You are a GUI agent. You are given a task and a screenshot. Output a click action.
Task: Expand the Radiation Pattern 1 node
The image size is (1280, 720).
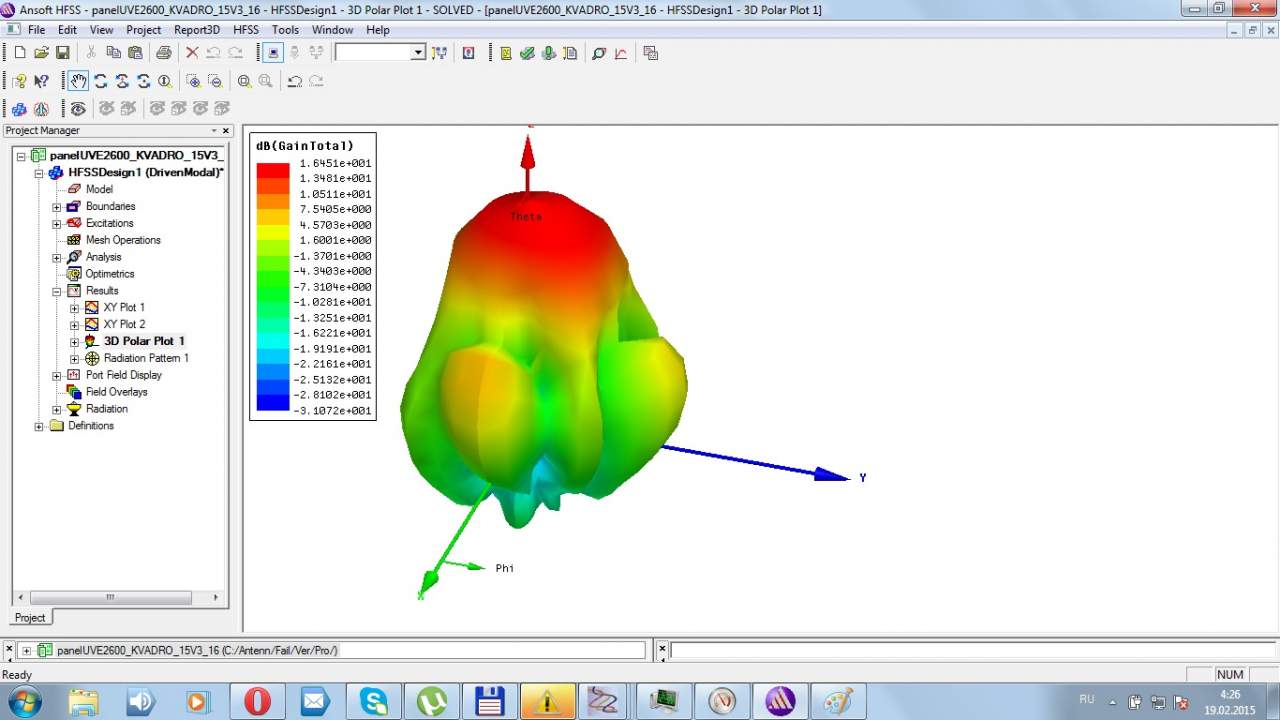click(75, 358)
